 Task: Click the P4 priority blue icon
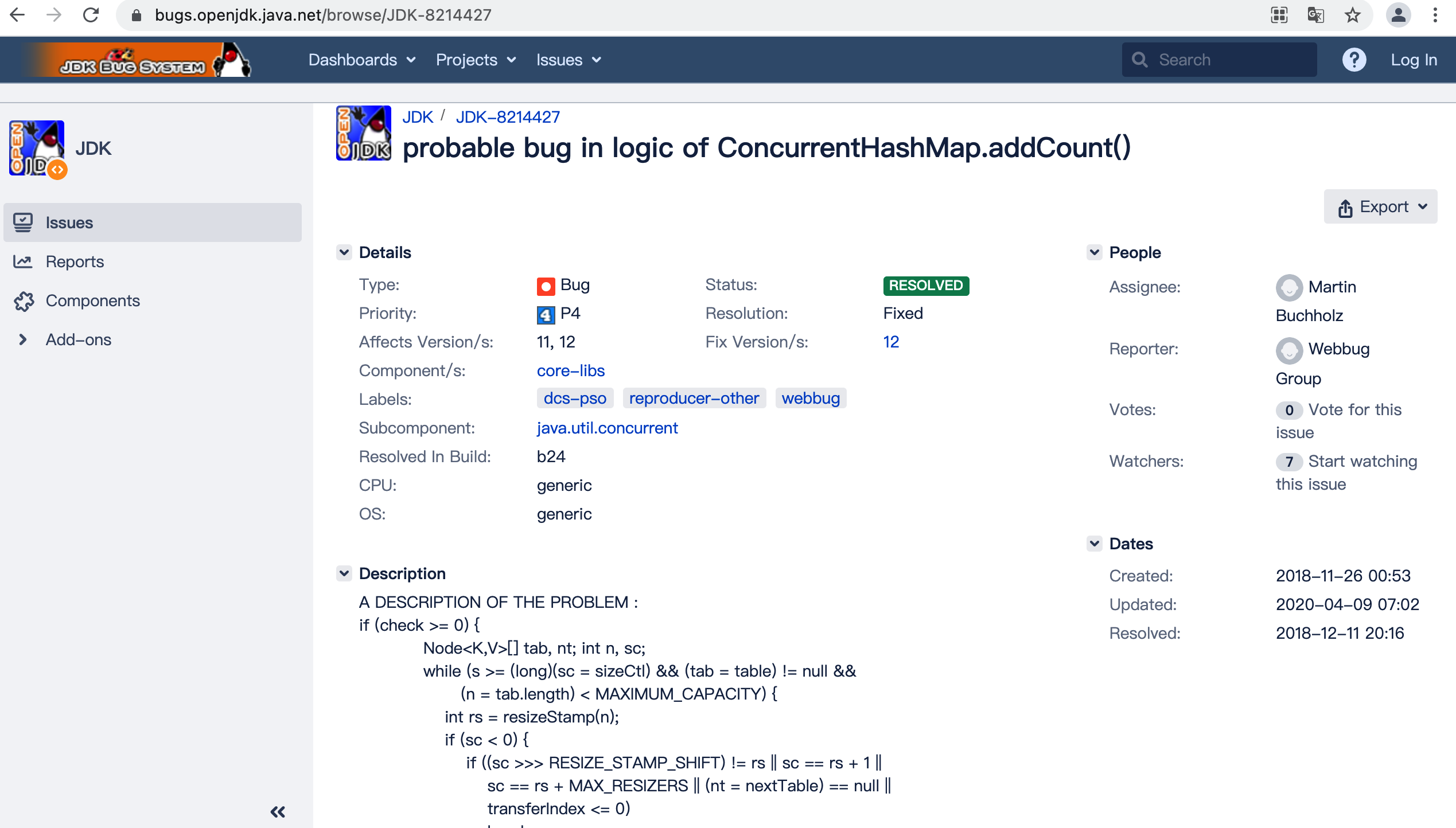click(x=545, y=314)
